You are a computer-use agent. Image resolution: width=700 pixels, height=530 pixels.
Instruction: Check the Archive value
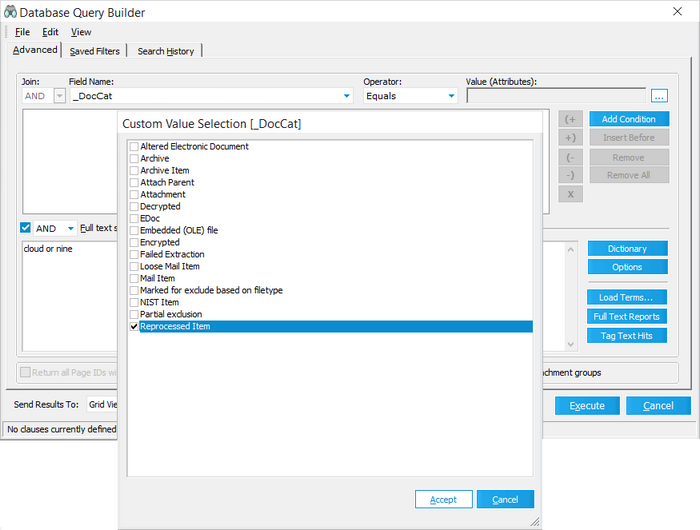(x=134, y=159)
